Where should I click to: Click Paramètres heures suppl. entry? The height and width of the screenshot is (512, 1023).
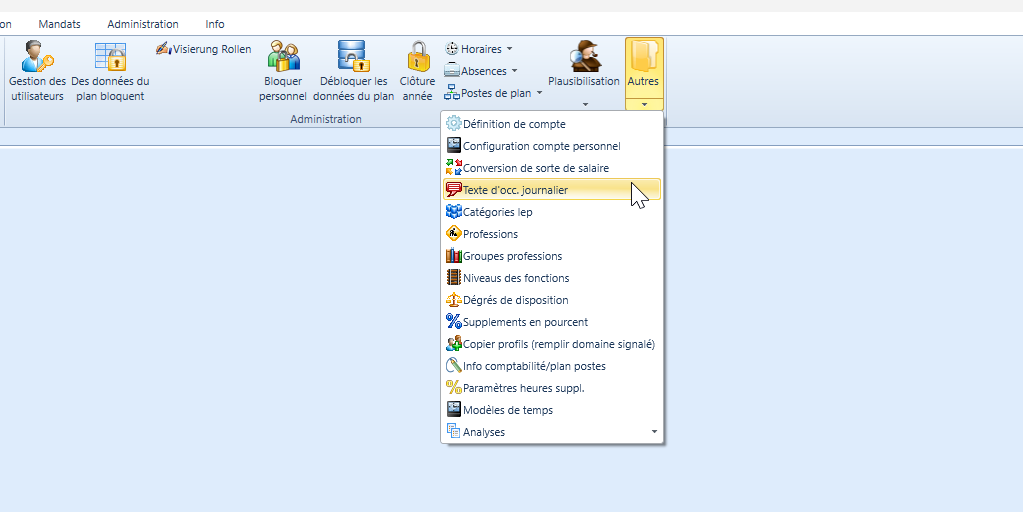pyautogui.click(x=523, y=388)
